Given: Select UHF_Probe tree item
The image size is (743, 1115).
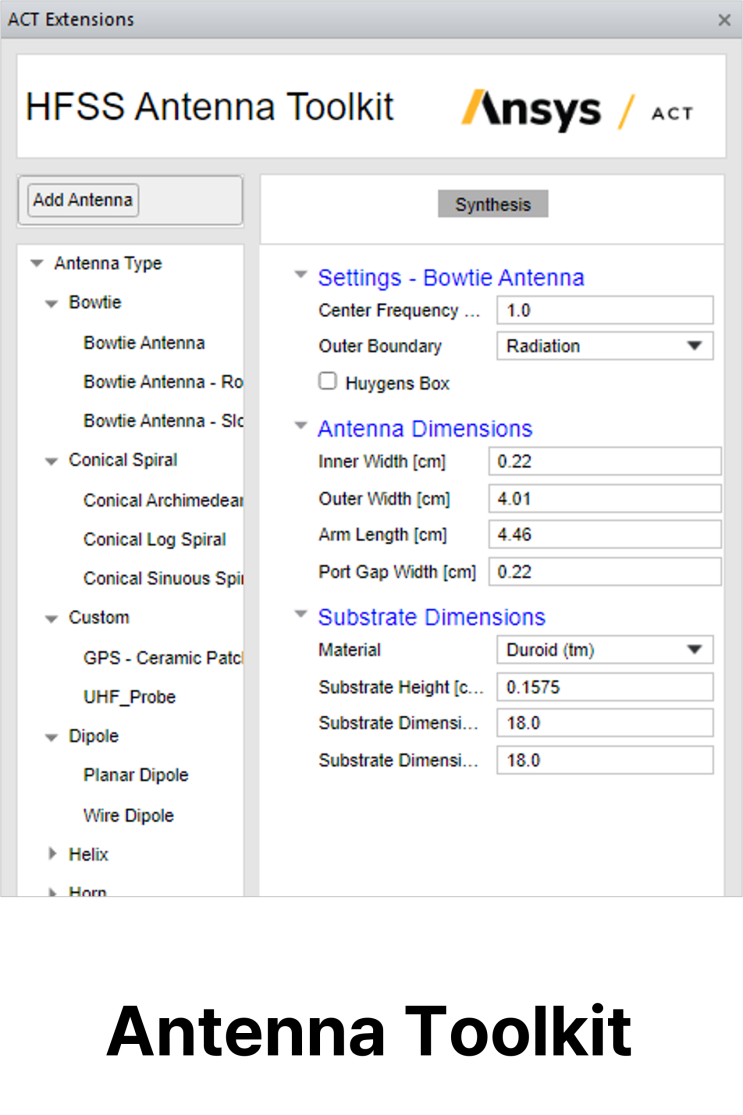Looking at the screenshot, I should click(129, 697).
